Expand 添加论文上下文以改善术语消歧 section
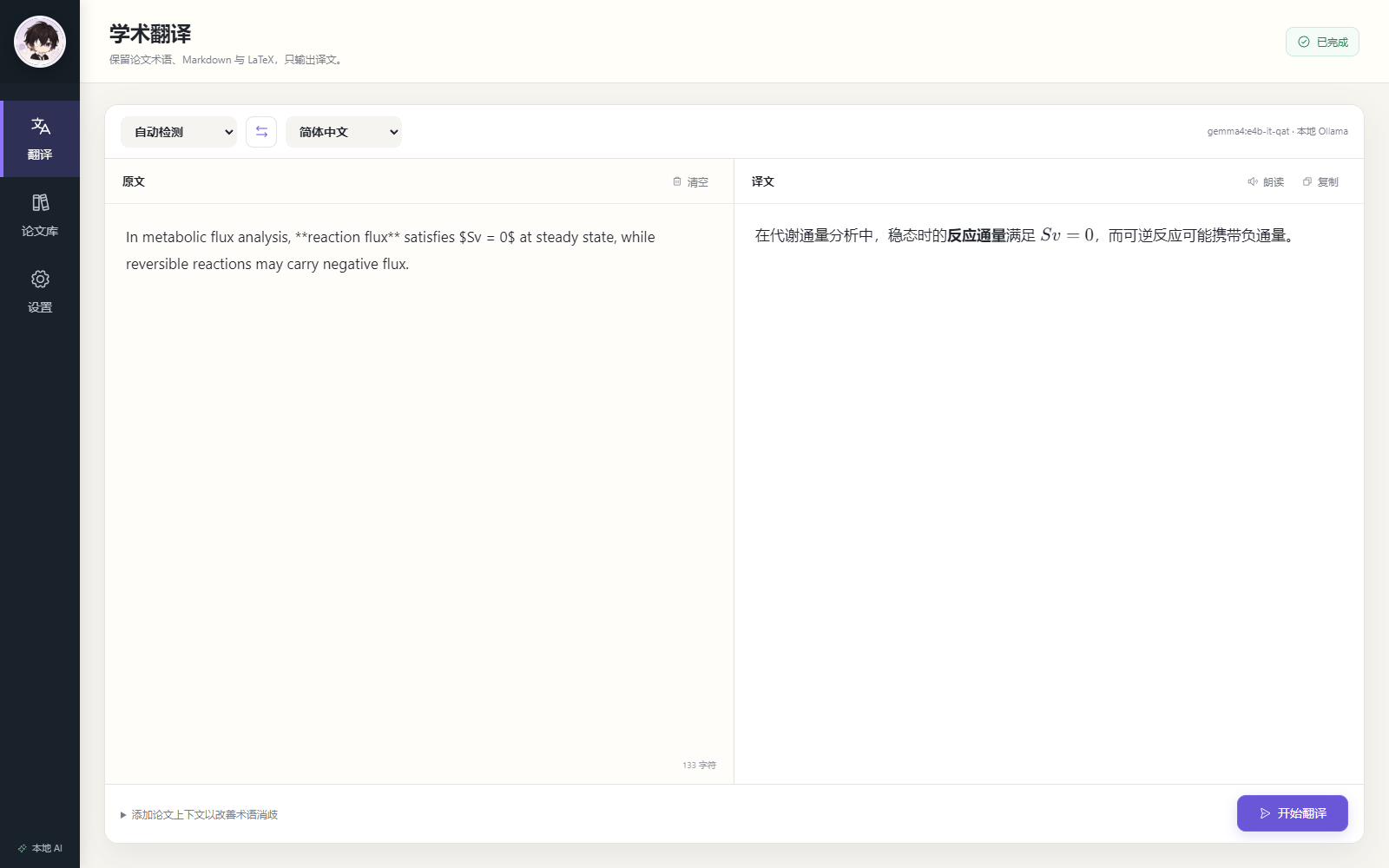Screen dimensions: 1389x868 point(199,814)
